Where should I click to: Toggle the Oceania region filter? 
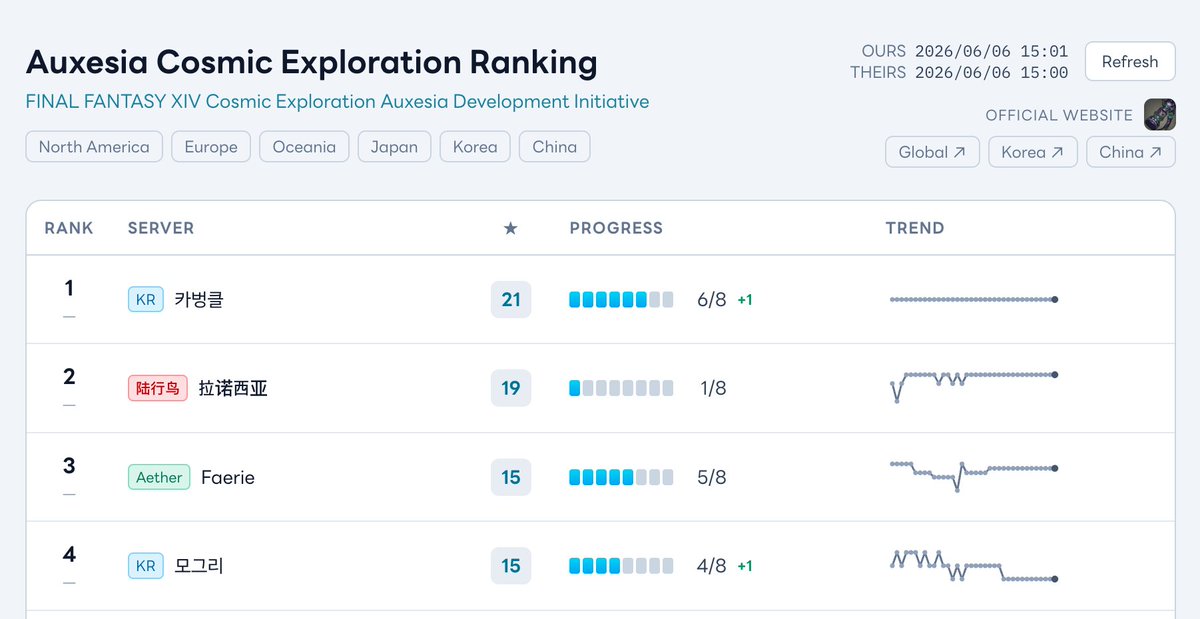point(304,147)
